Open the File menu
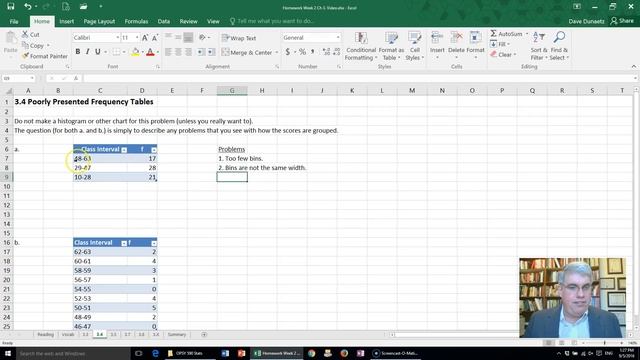 [14, 21]
